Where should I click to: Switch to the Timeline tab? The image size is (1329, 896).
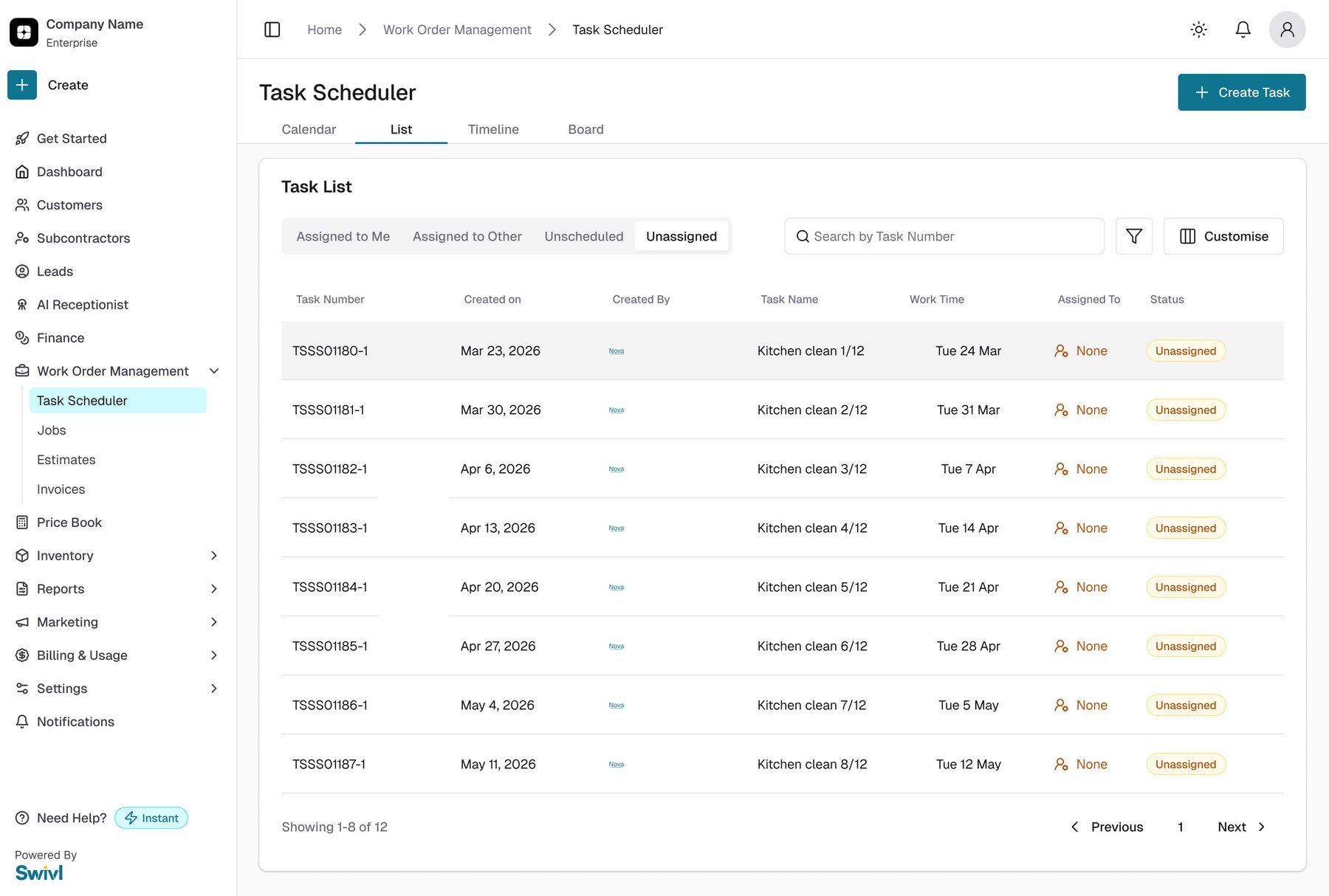point(493,129)
